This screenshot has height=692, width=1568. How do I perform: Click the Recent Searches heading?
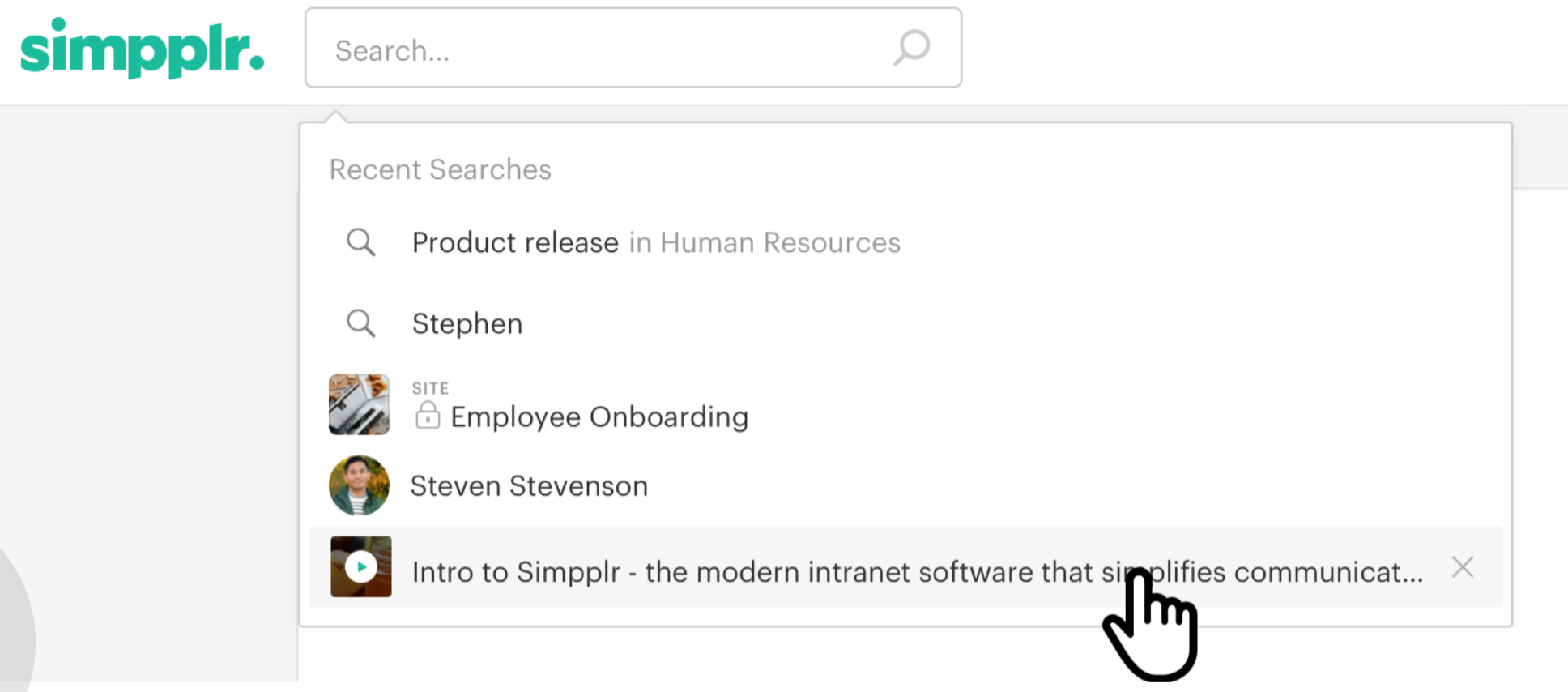[x=440, y=169]
